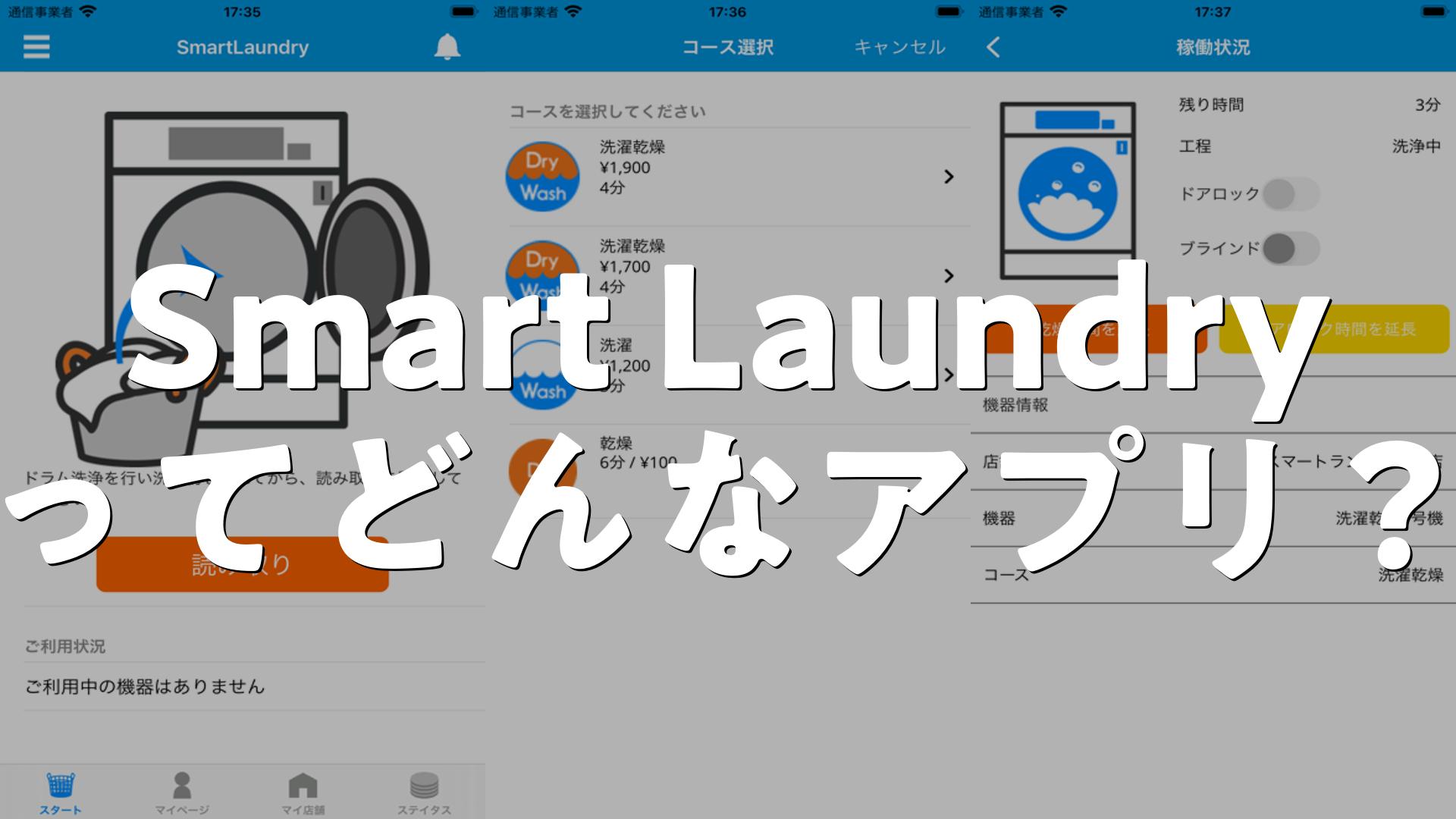Tap the notification bell icon
Viewport: 1456px width, 819px height.
coord(447,47)
